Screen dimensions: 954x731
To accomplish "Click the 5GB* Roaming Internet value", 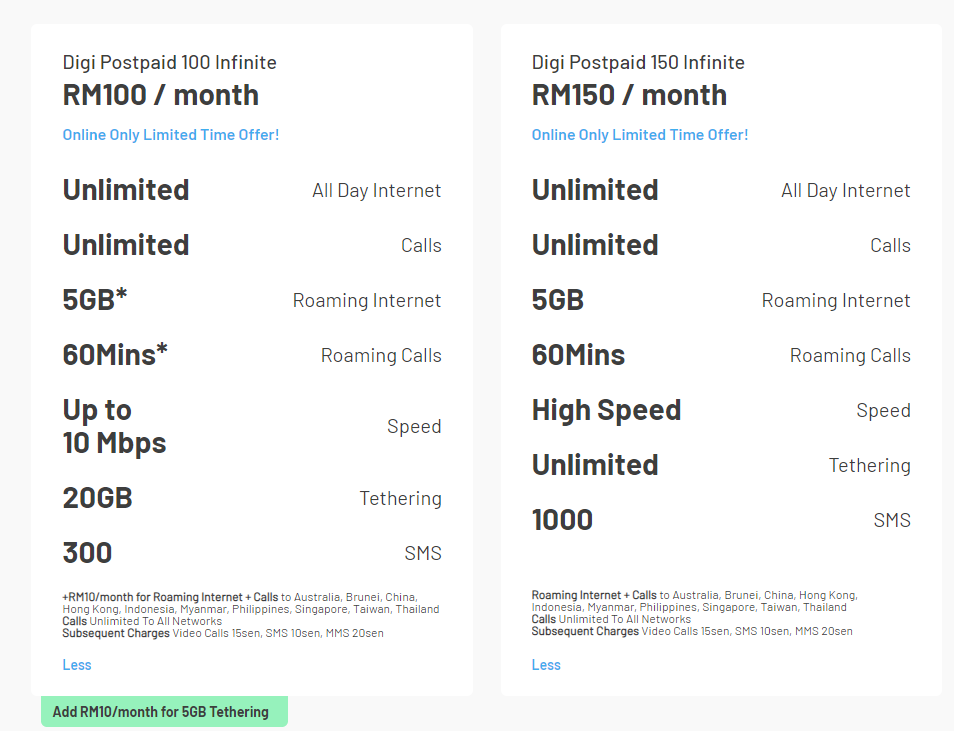I will pos(95,300).
